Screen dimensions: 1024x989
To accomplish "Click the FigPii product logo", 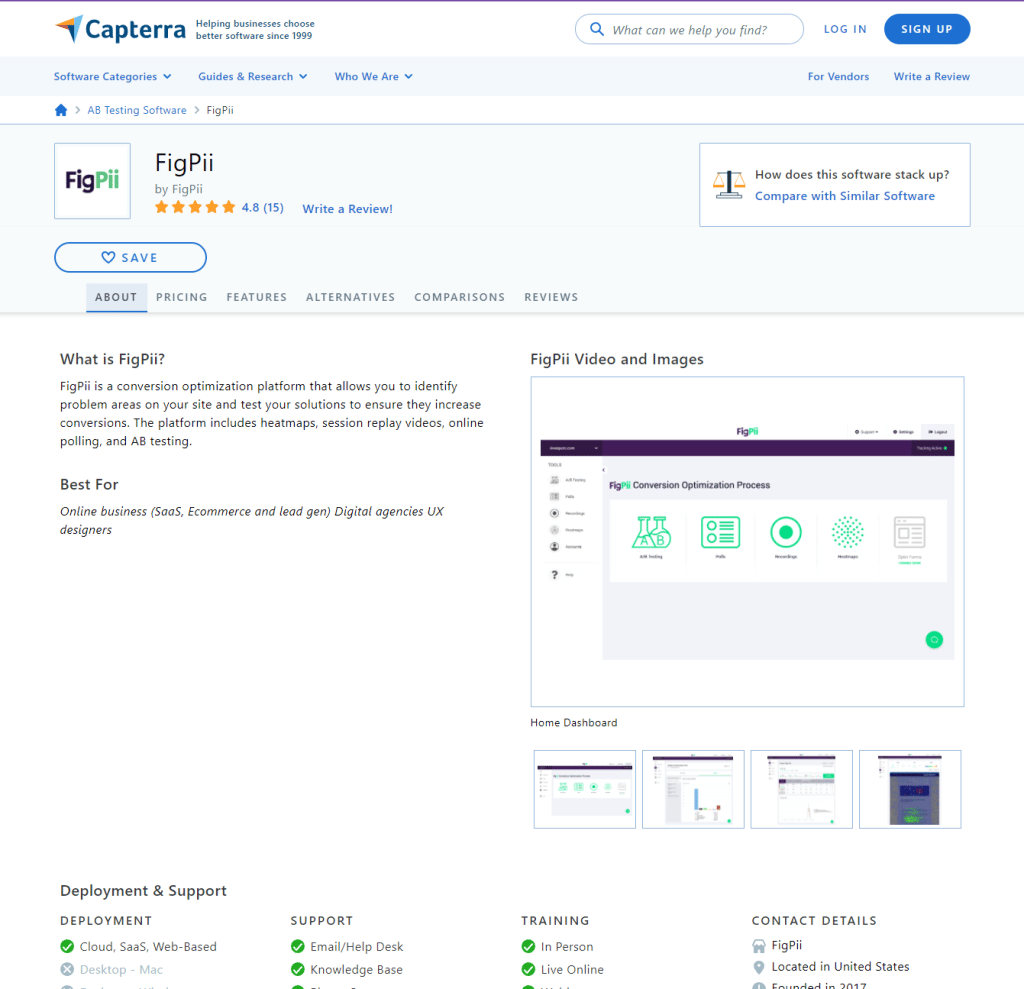I will point(92,181).
